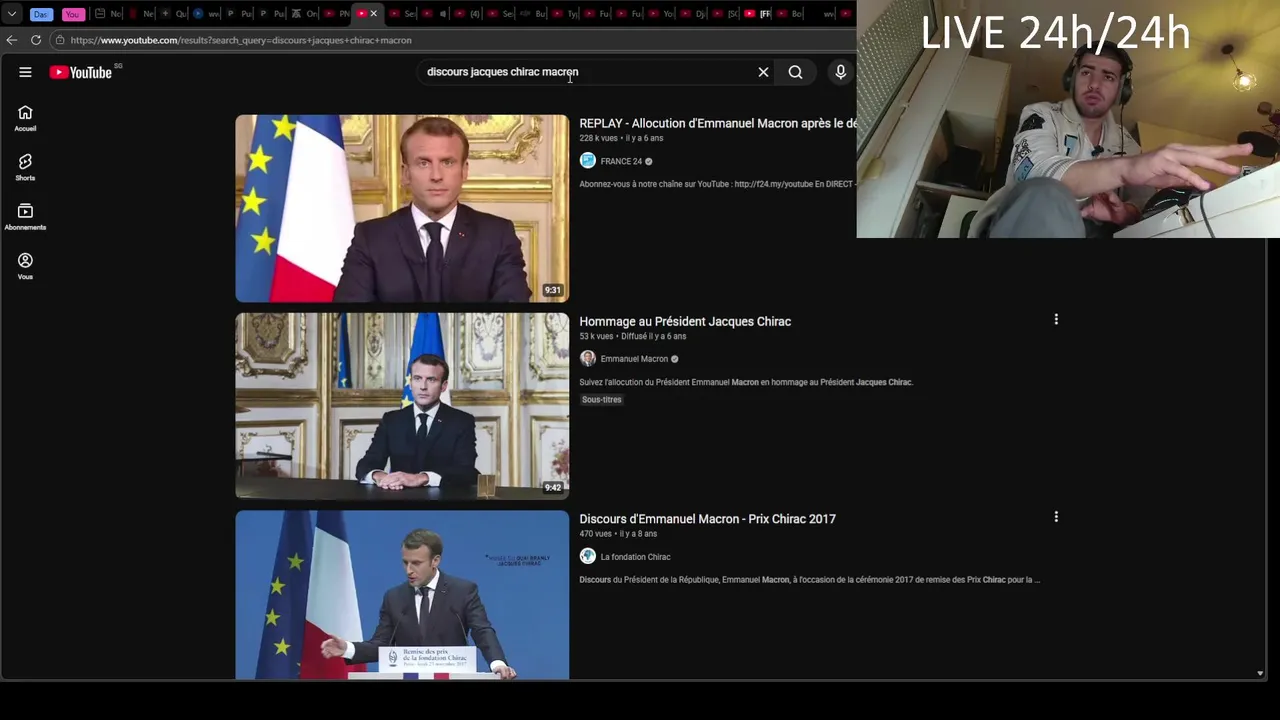The image size is (1280, 720).
Task: Click '470 vues • il y a 8 ans'
Action: [618, 534]
